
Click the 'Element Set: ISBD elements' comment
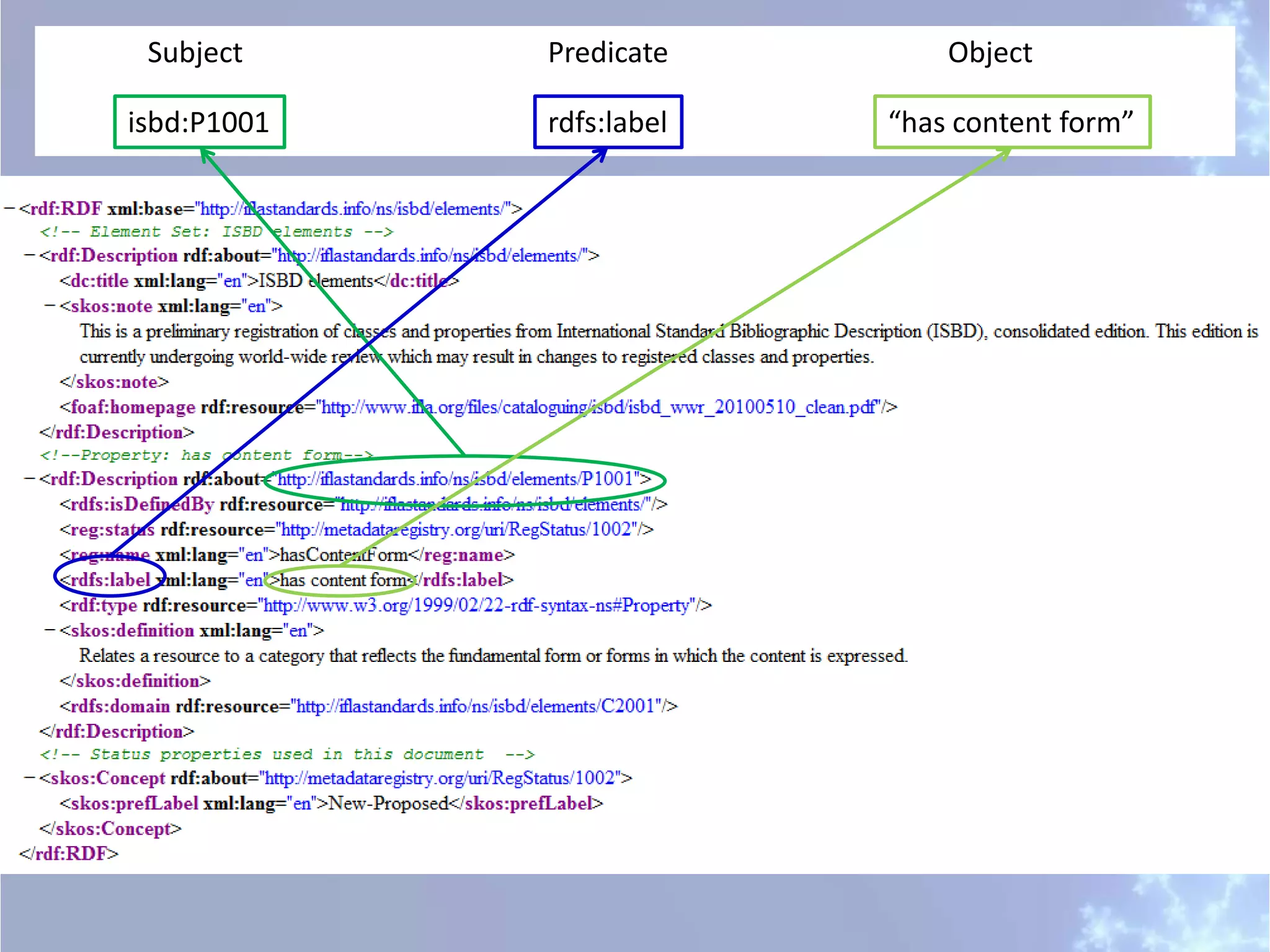pos(217,232)
